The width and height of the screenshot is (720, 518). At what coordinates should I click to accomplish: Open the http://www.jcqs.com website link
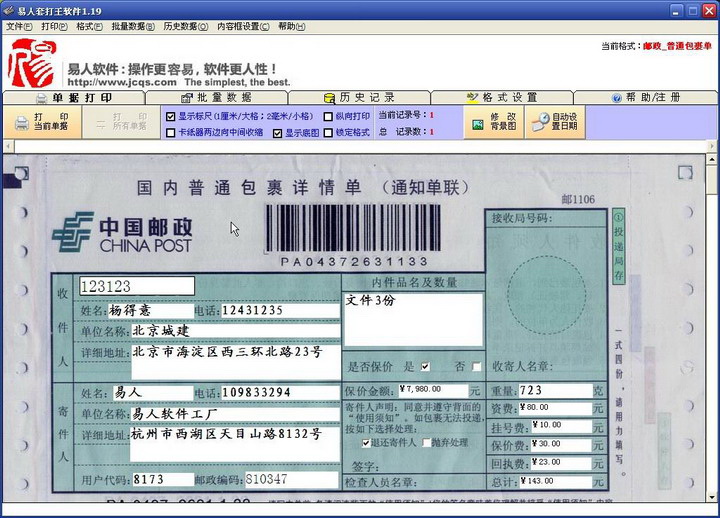122,83
